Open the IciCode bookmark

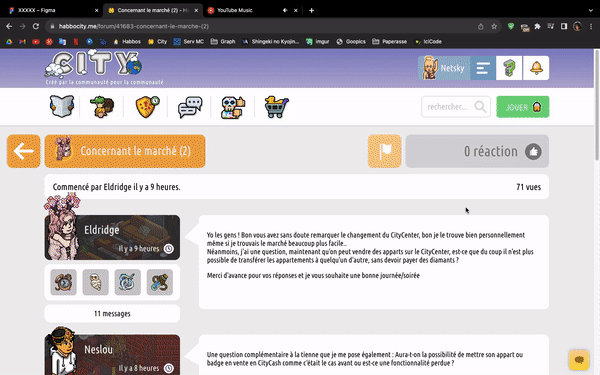pos(428,42)
